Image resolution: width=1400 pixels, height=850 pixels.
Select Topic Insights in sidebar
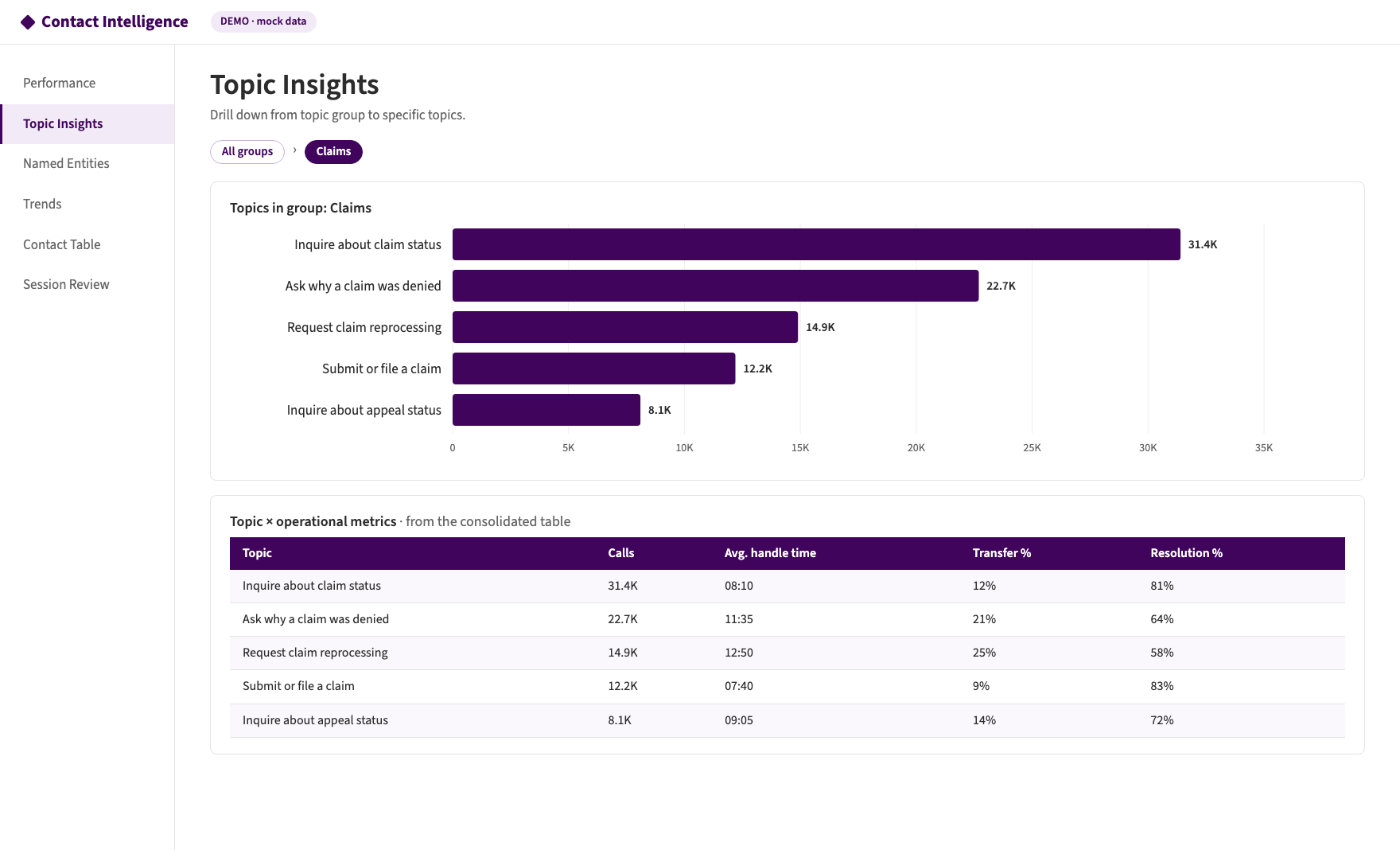point(87,124)
